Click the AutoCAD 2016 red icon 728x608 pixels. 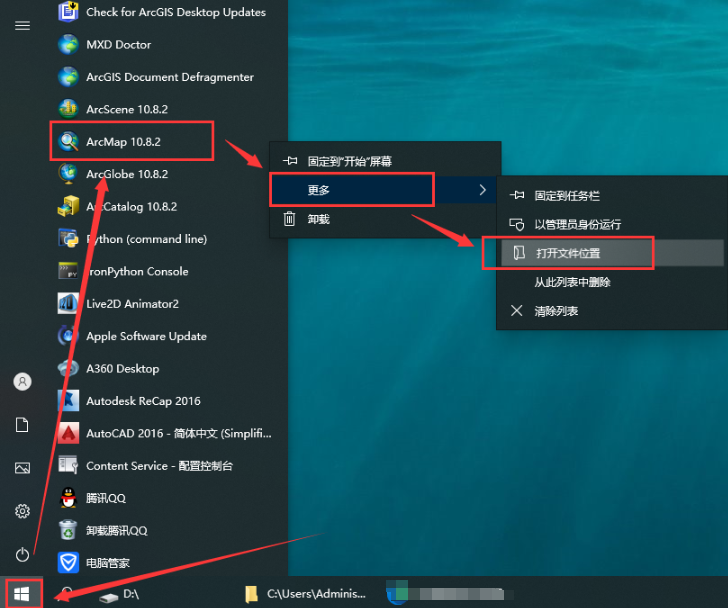tap(68, 433)
